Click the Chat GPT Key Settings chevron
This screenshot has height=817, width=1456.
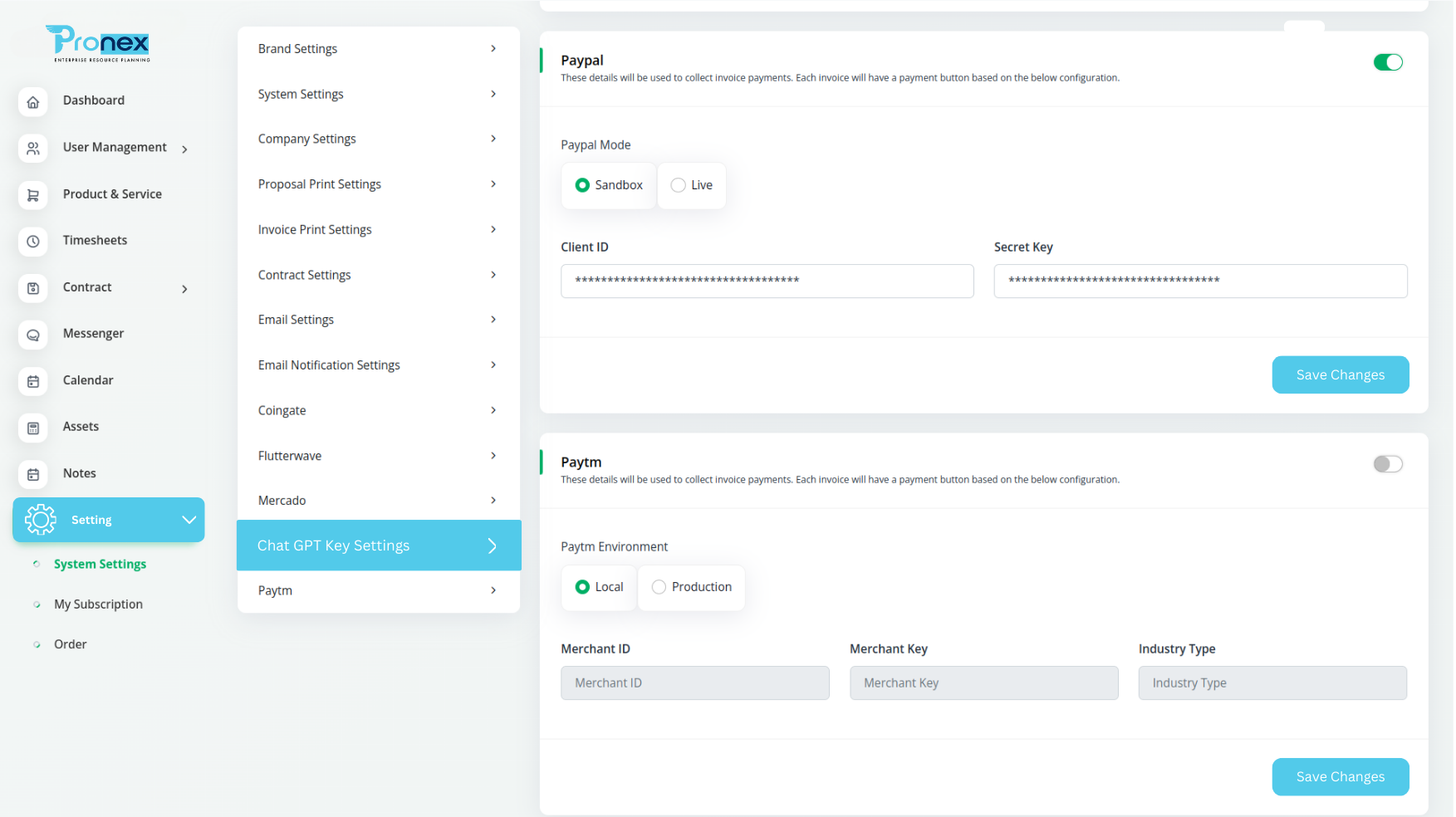493,545
